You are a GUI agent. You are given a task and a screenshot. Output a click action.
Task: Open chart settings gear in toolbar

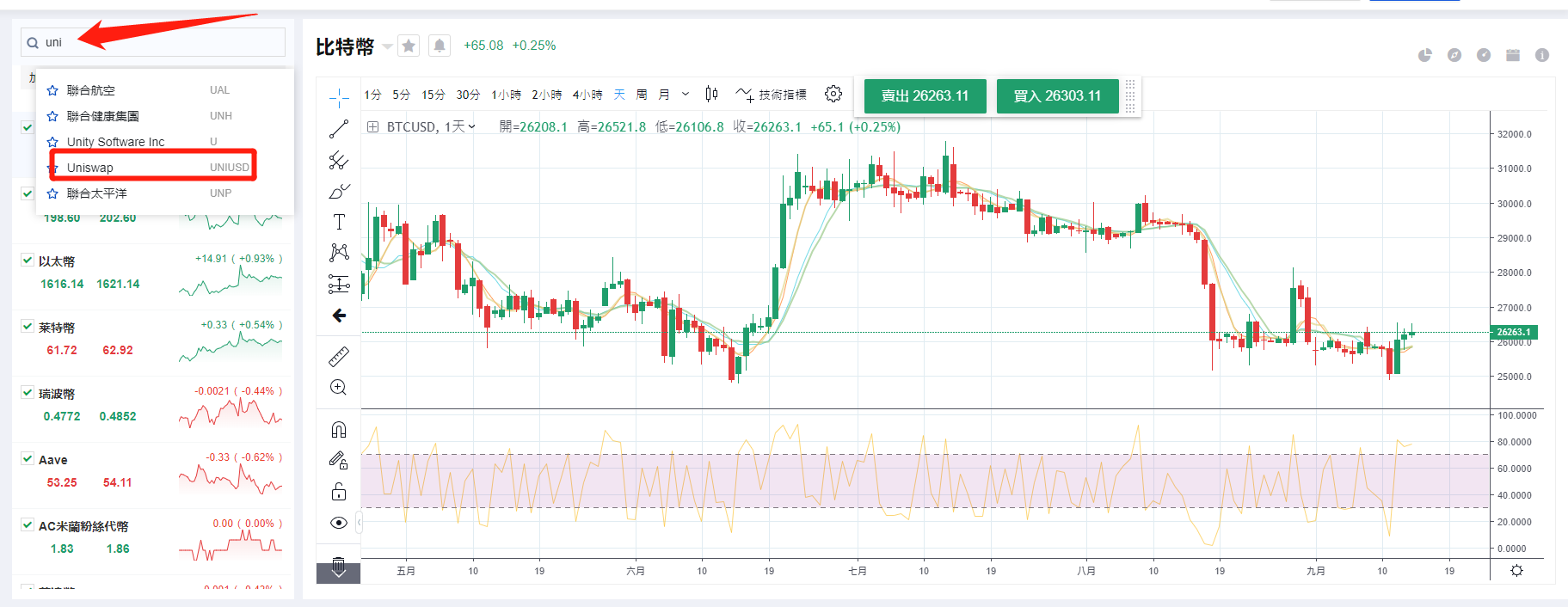833,94
